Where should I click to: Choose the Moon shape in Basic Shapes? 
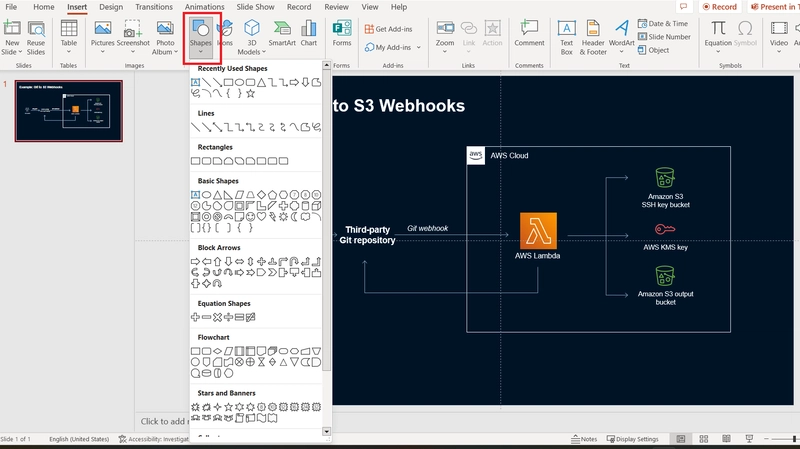click(x=294, y=217)
